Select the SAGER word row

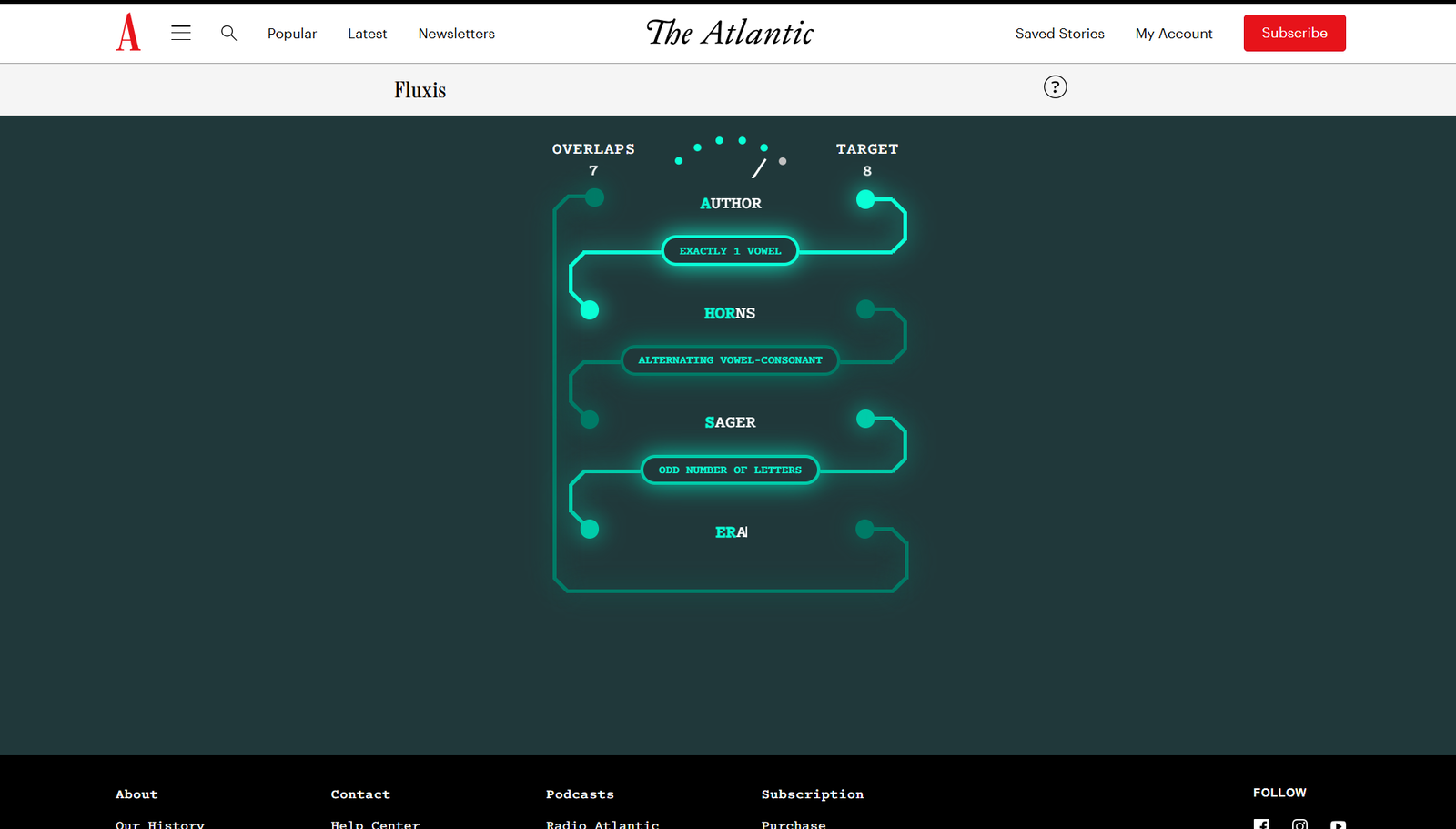point(730,422)
